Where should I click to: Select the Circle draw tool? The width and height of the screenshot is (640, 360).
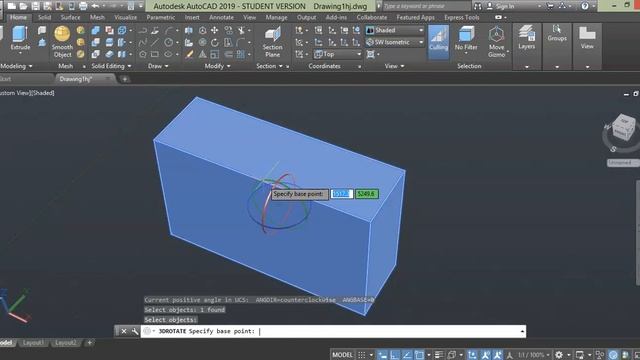point(168,42)
